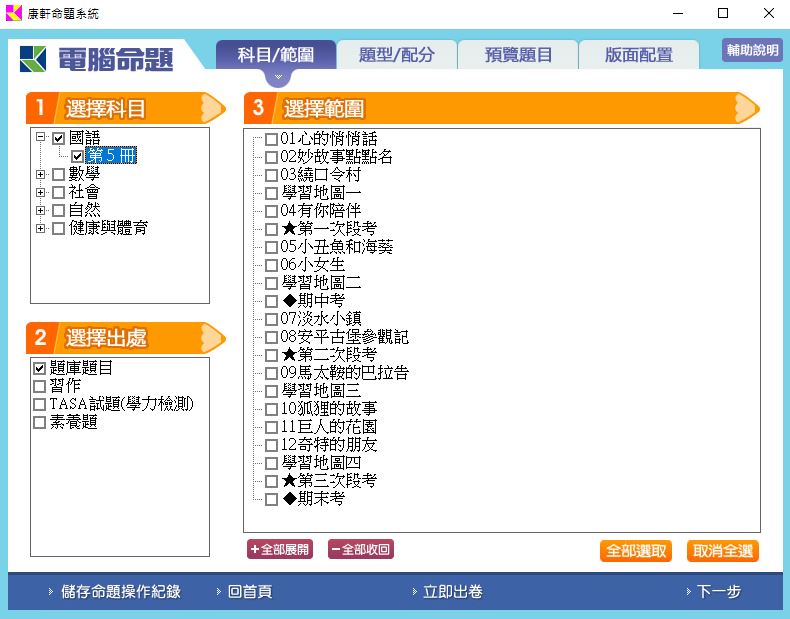Check the ◆期中考 checkbox
This screenshot has width=790, height=619.
tap(271, 301)
